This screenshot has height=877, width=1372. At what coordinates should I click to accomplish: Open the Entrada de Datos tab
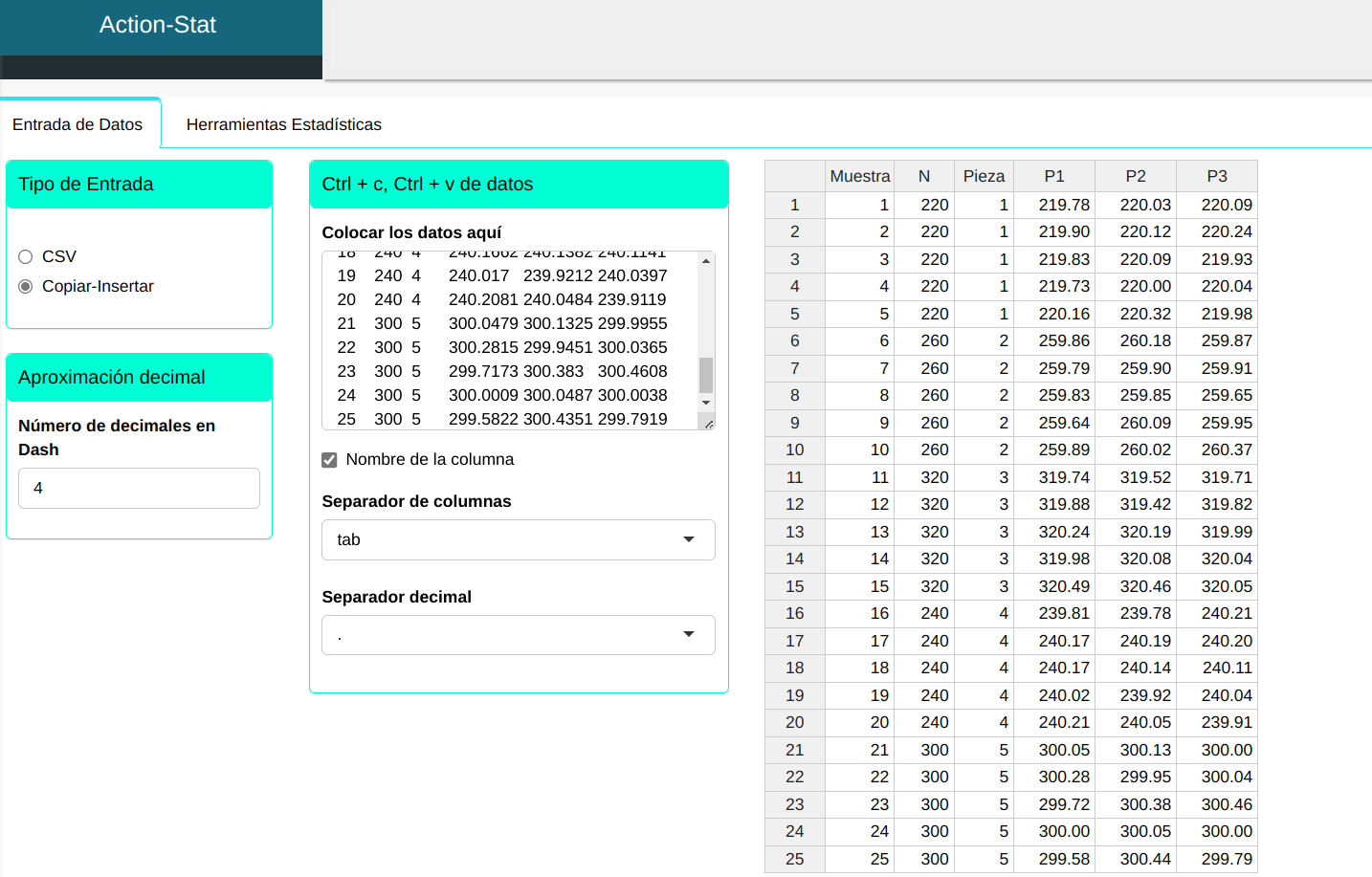[x=77, y=124]
